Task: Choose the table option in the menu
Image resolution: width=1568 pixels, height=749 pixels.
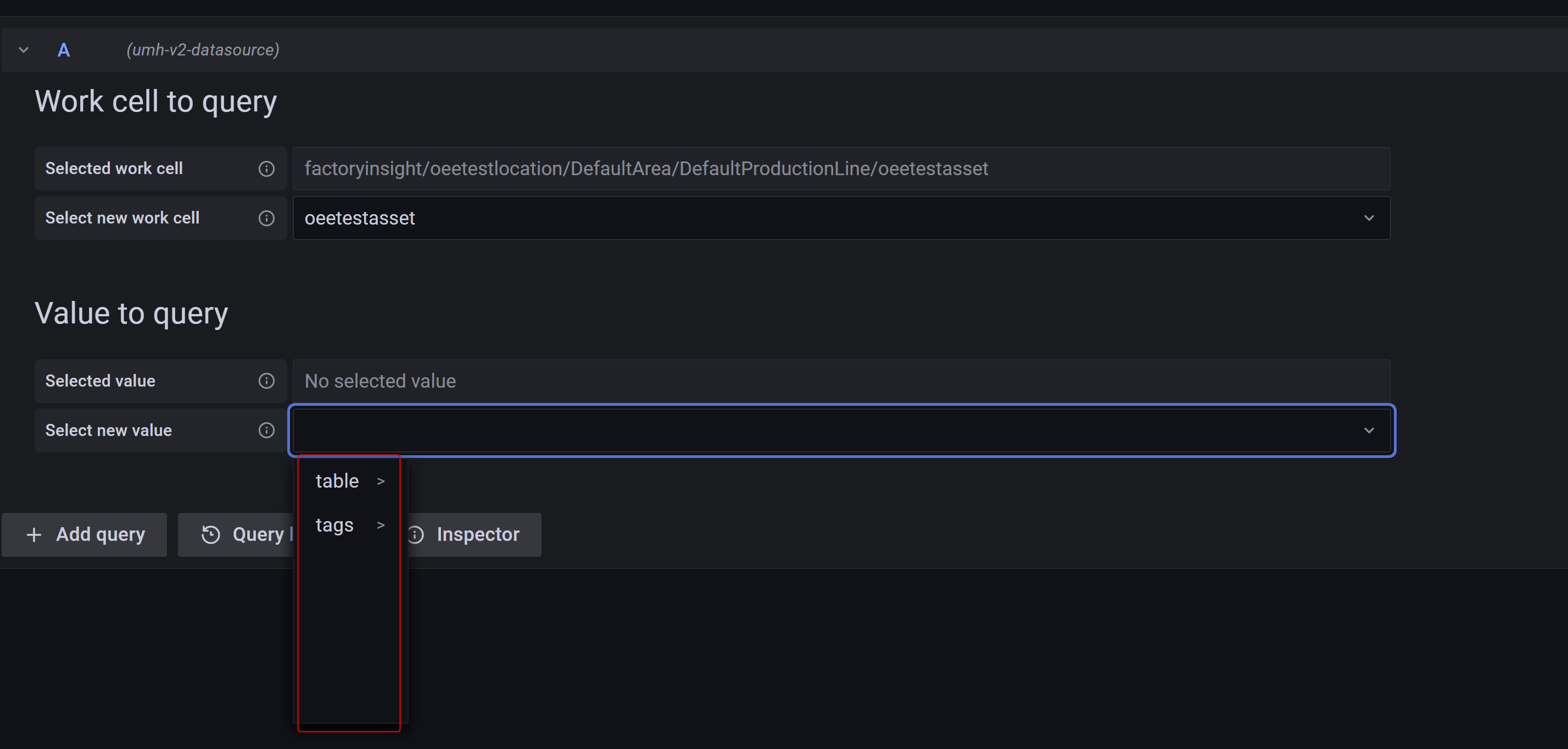Action: click(337, 481)
